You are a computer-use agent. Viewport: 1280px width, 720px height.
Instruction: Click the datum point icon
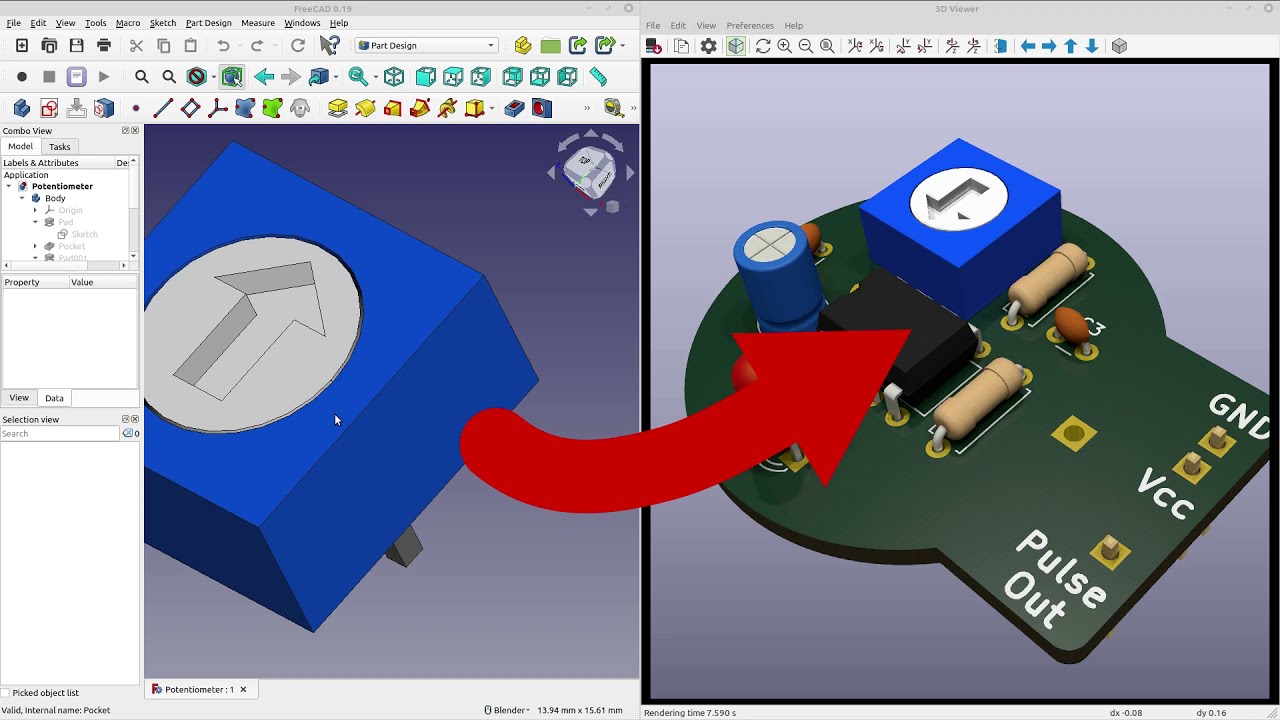click(136, 108)
